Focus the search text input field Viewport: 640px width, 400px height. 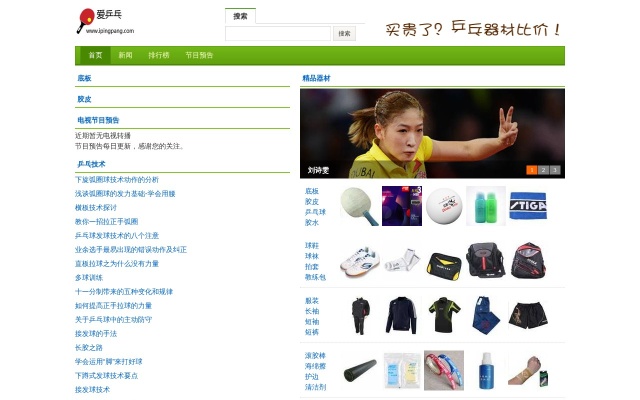[278, 34]
